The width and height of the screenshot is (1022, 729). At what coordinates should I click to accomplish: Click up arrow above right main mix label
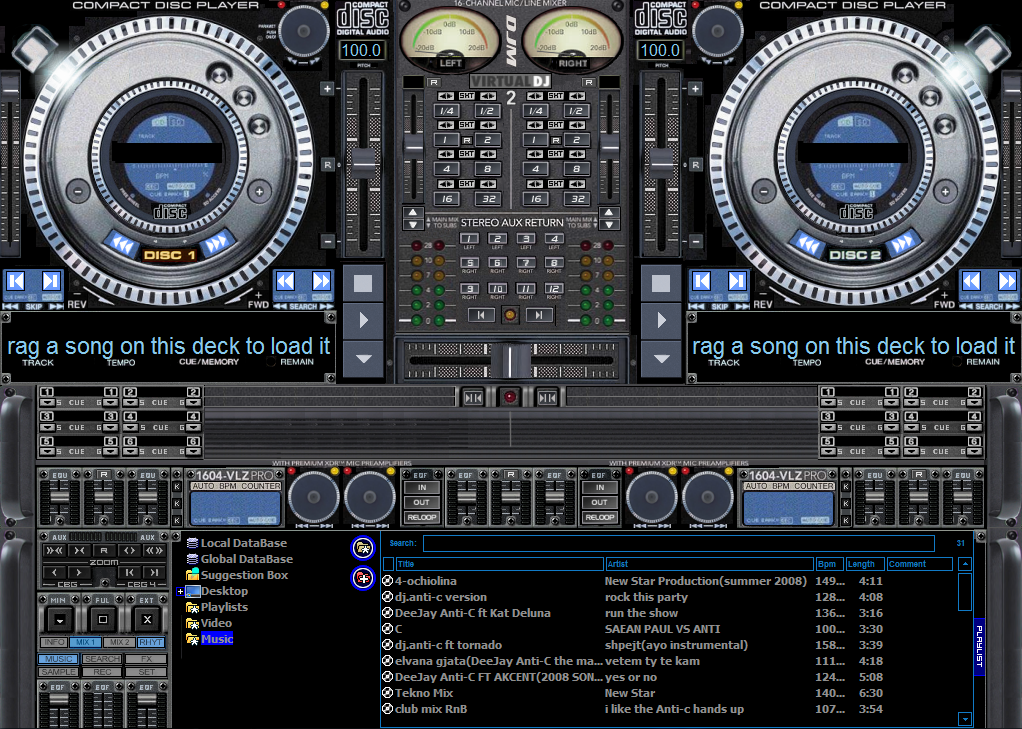(x=609, y=213)
